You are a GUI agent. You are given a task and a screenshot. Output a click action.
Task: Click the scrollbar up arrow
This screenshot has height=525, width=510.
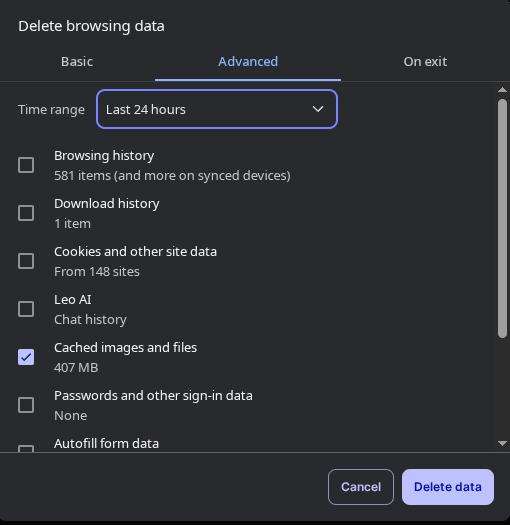point(502,89)
